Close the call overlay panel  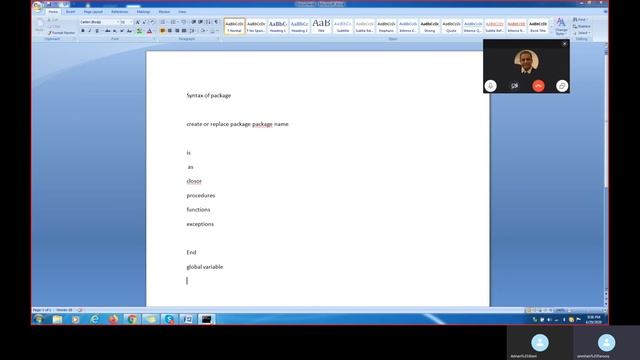564,44
